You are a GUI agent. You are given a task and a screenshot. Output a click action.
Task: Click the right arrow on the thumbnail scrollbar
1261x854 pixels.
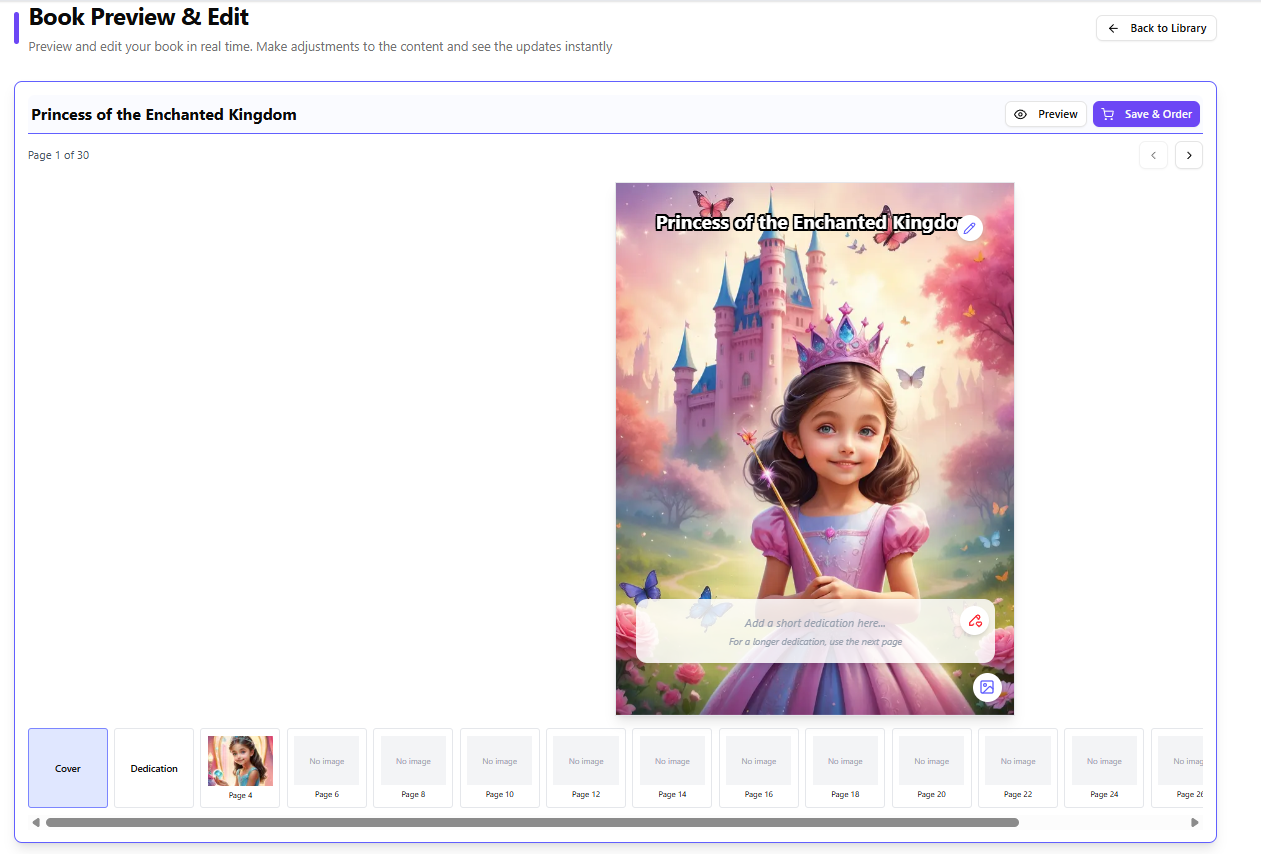coord(1194,822)
